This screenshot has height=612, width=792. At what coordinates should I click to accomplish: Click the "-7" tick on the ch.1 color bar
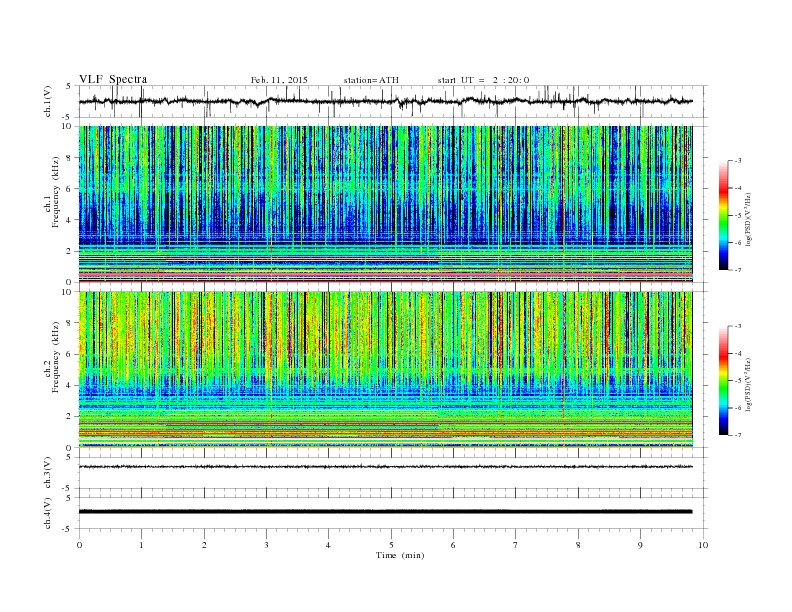(738, 270)
